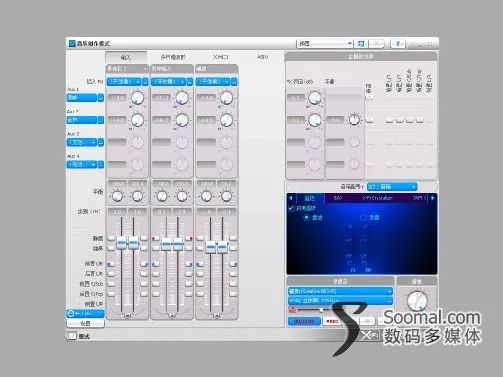Click the blue save preset icon

pos(361,44)
